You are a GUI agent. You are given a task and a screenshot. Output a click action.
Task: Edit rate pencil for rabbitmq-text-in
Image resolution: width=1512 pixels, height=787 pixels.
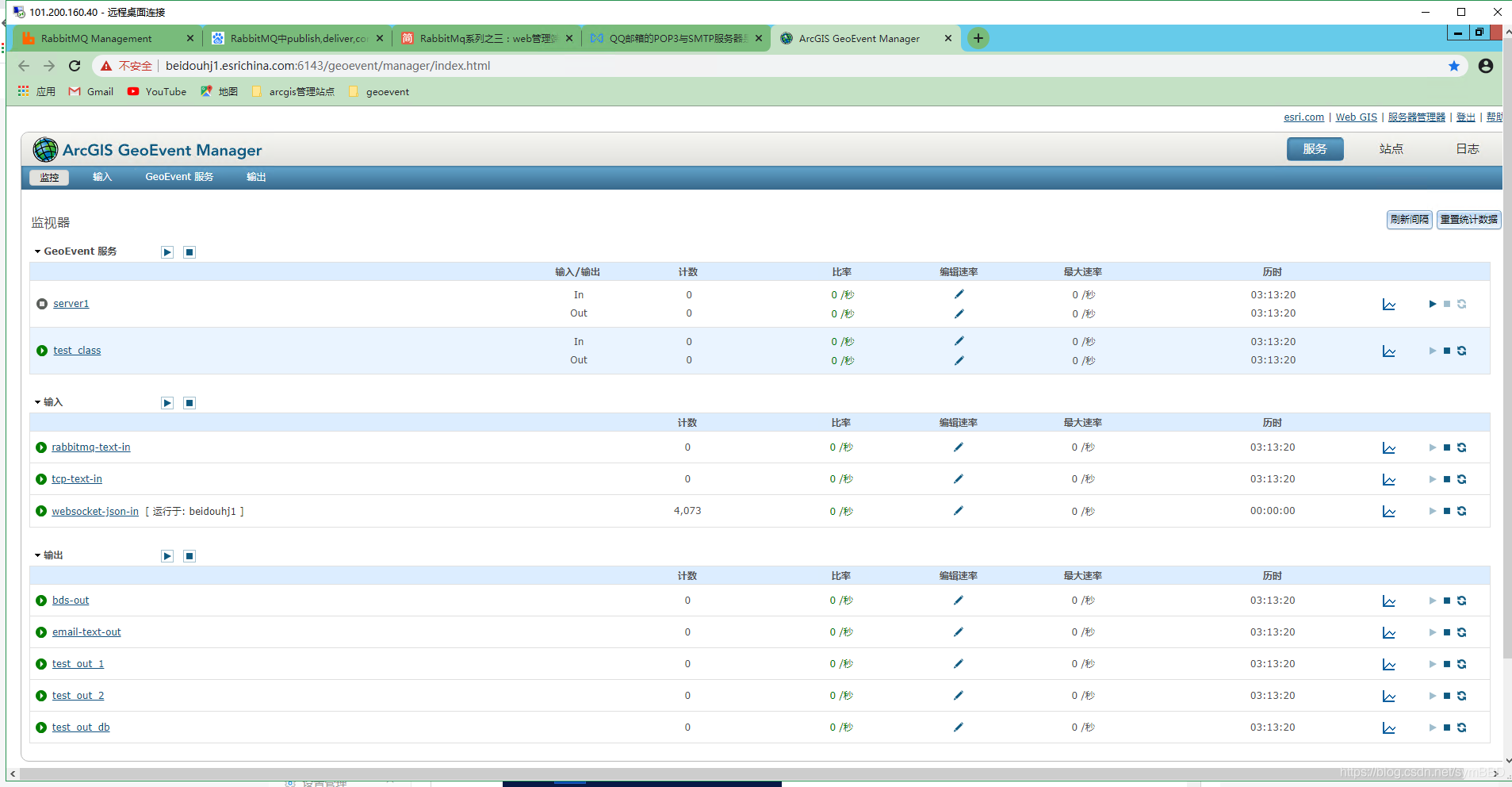(x=958, y=447)
